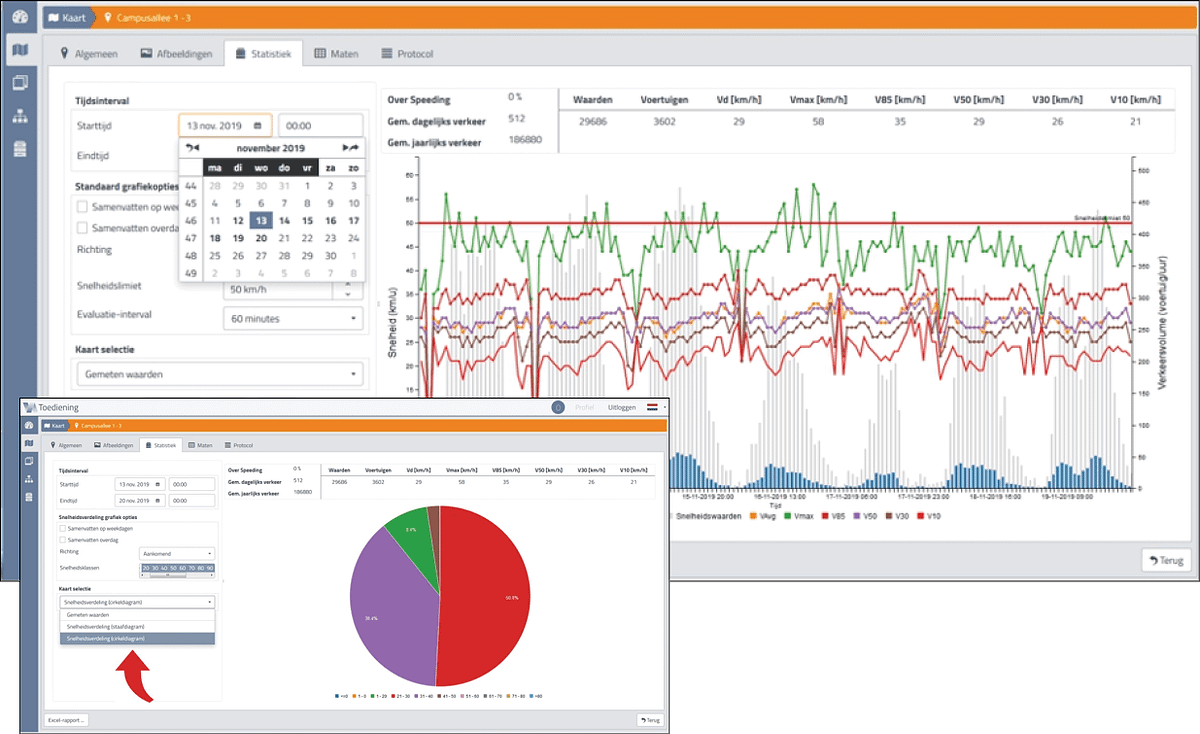Go to previous month in the calendar popup
The image size is (1200, 734).
pos(193,147)
